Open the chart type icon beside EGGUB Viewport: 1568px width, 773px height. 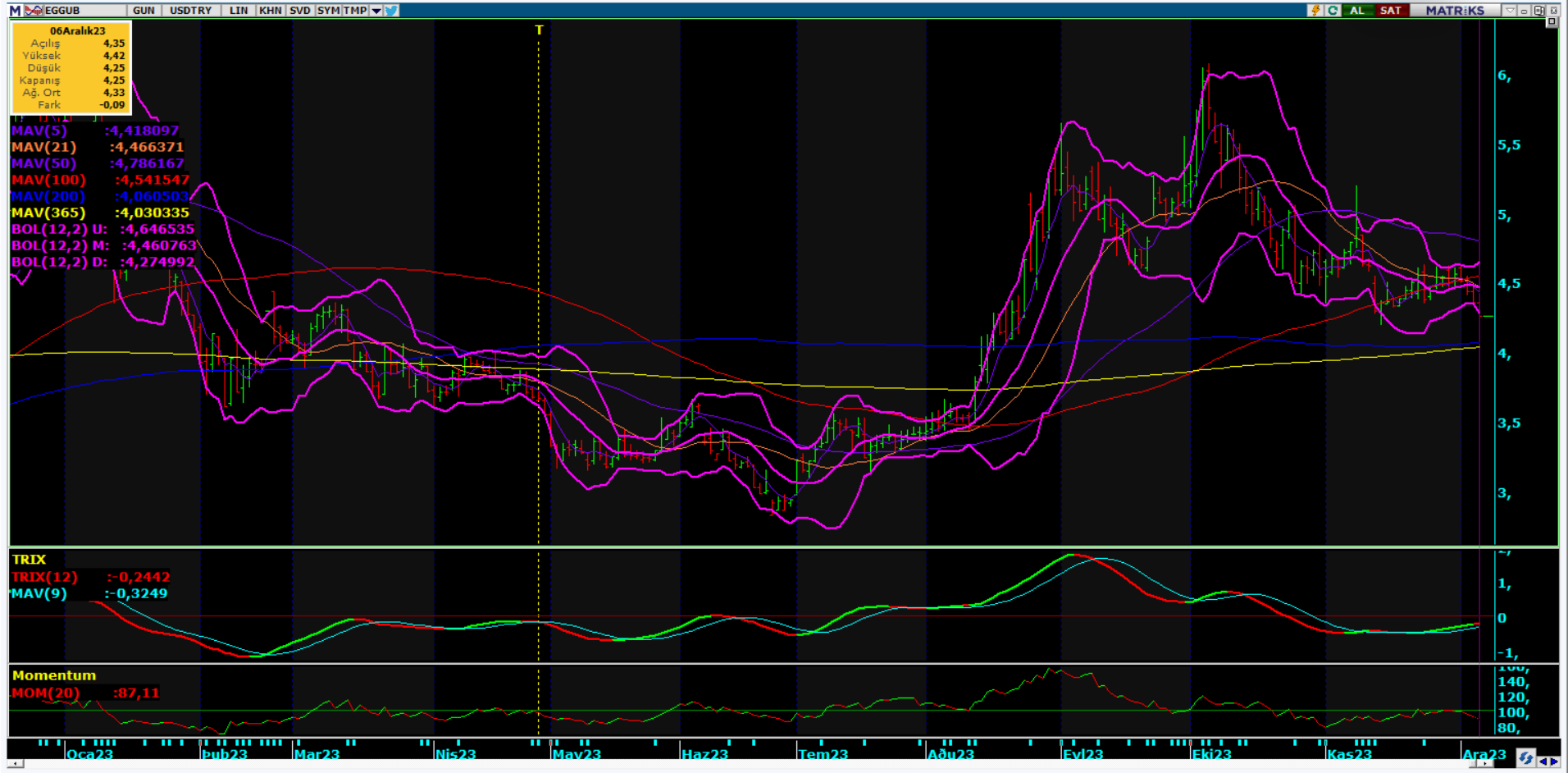click(34, 10)
